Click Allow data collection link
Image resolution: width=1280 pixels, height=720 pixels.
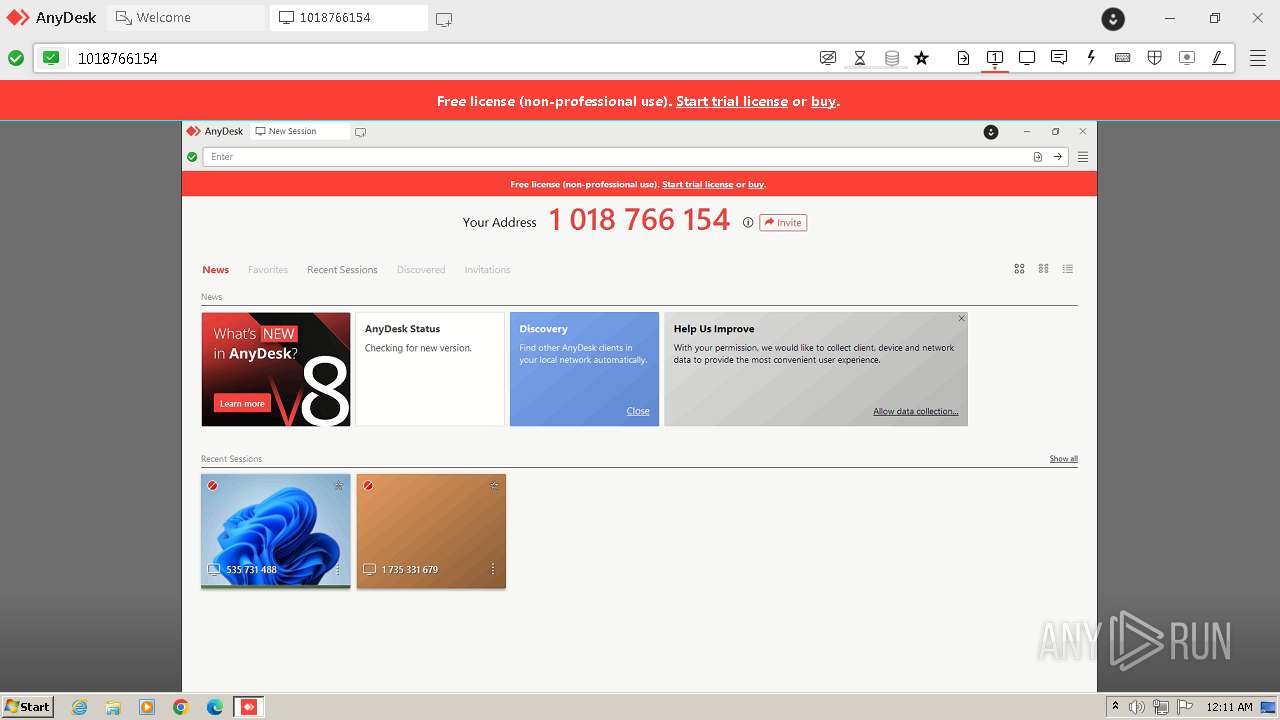tap(915, 411)
